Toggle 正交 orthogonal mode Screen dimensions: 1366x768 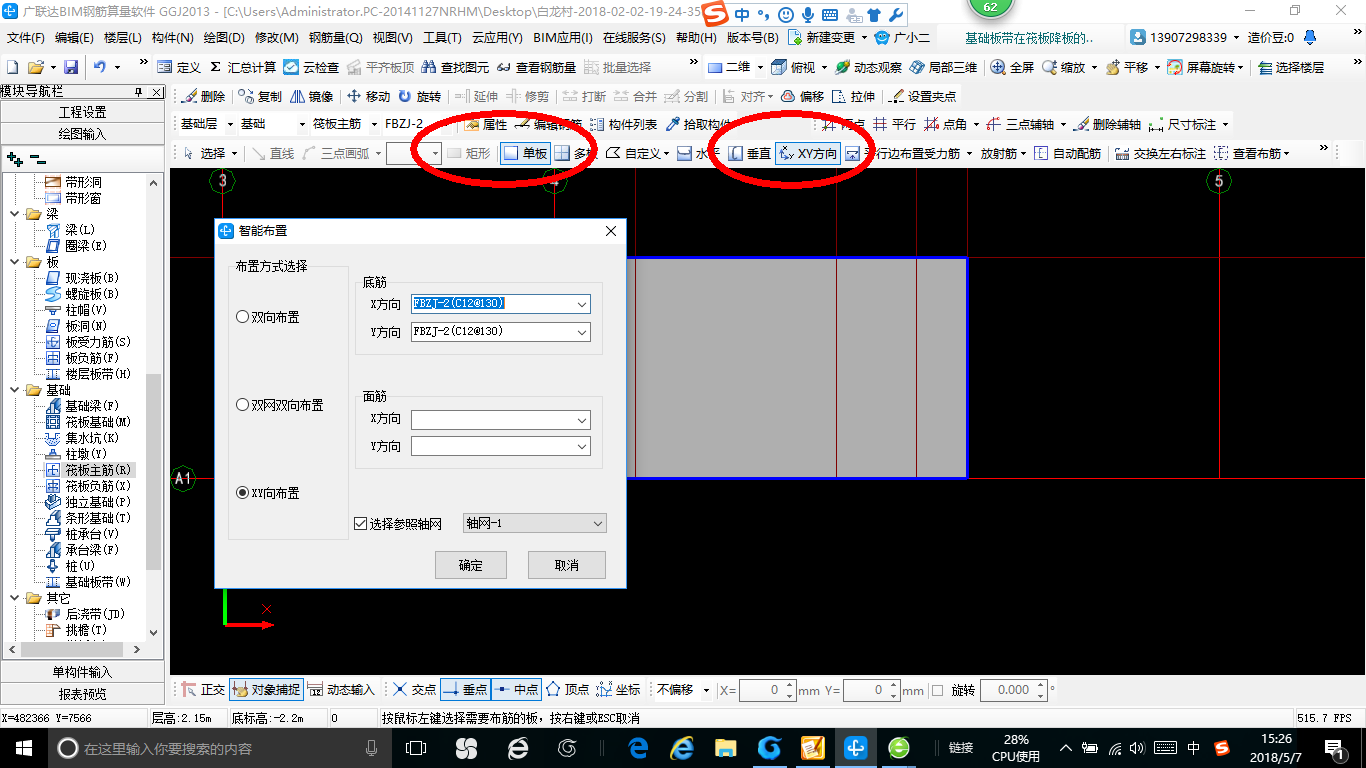pos(203,689)
